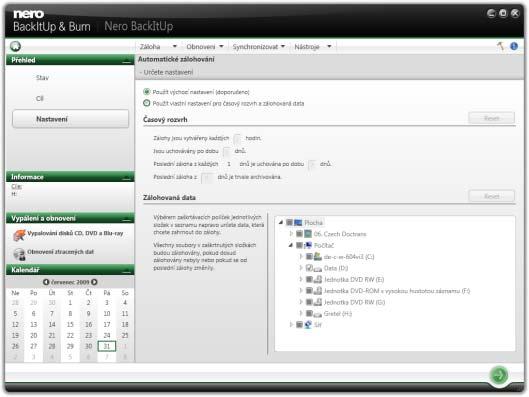Click Vypalování disků CD, DVD a Blu-ray
Screen dimensions: 529x397
[x=75, y=233]
